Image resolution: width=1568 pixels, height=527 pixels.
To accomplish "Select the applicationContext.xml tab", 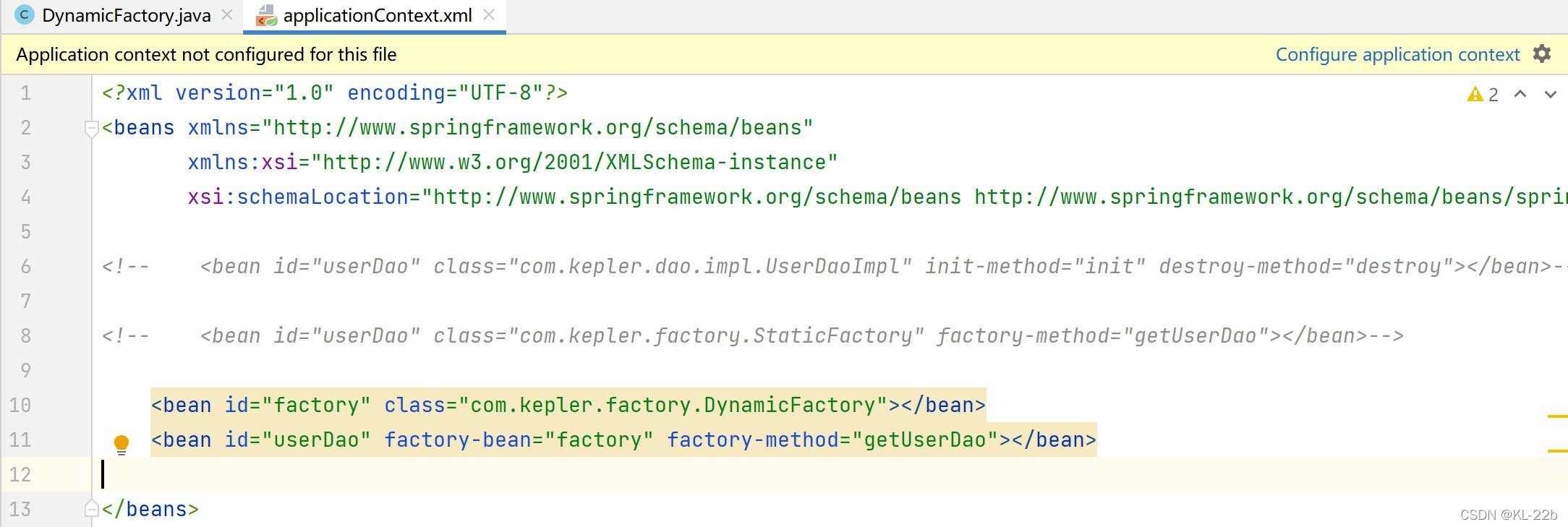I will click(x=378, y=15).
